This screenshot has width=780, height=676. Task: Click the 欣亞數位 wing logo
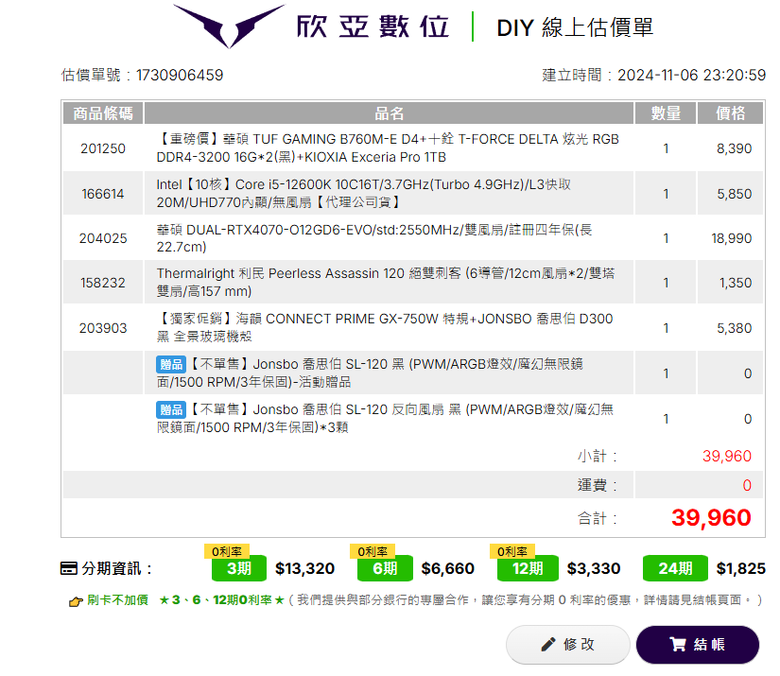(x=229, y=26)
